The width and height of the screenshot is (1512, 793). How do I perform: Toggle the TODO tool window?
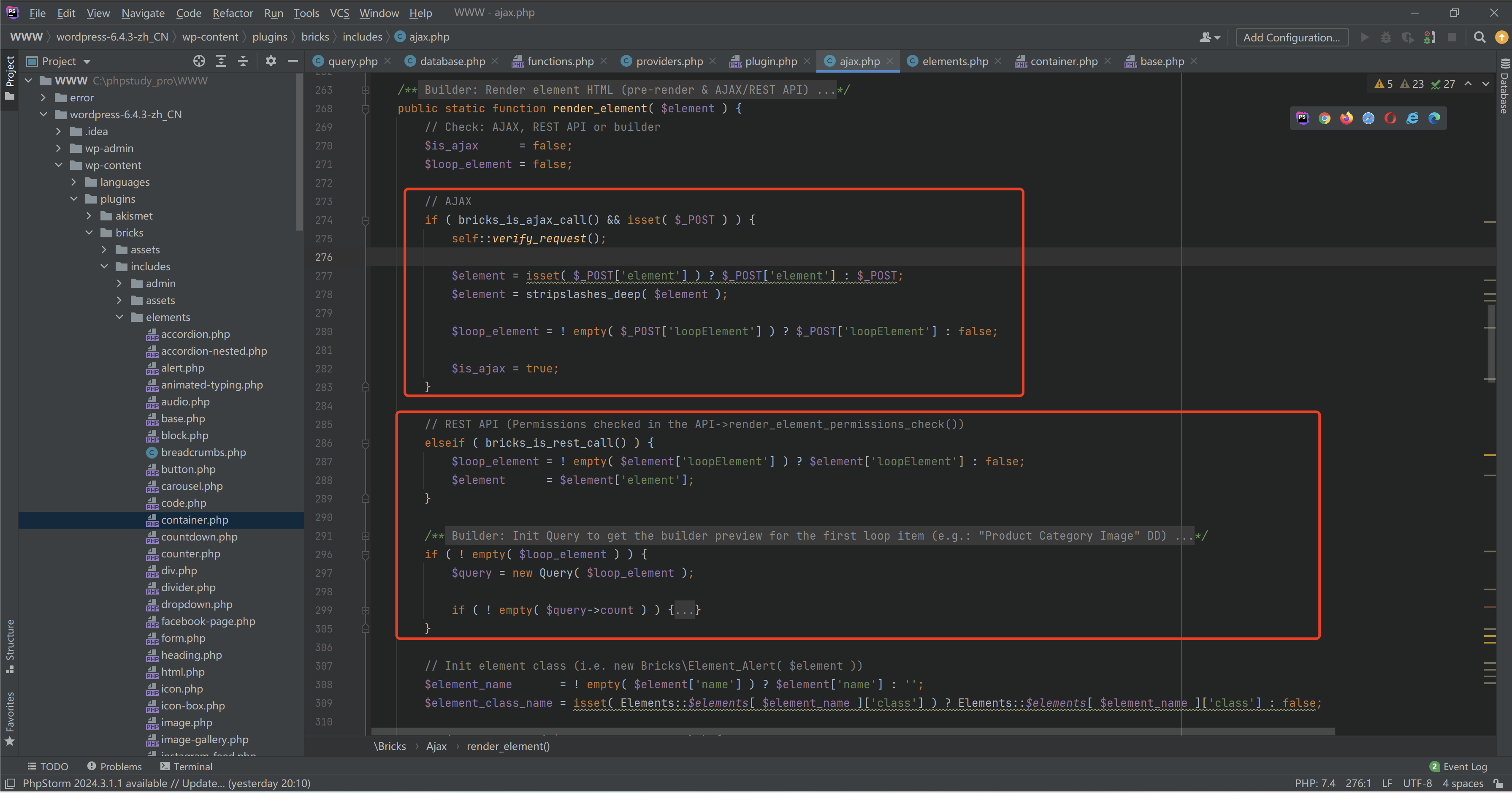[x=48, y=766]
